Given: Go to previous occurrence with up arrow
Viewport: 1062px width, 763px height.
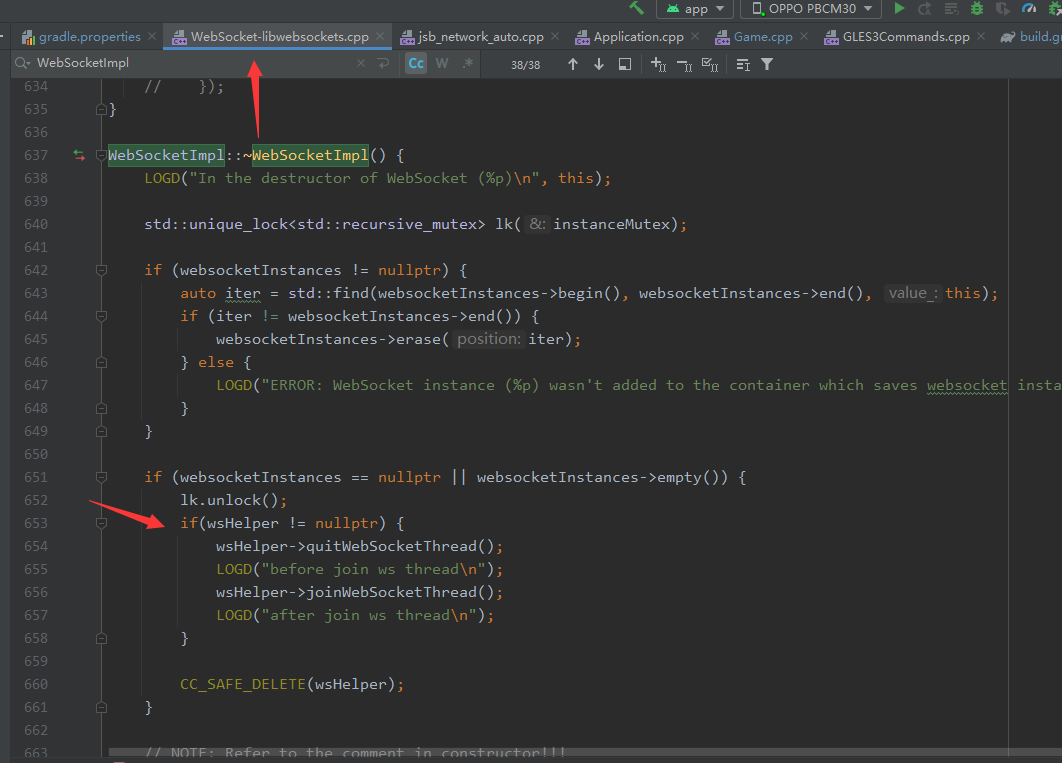Looking at the screenshot, I should 573,64.
